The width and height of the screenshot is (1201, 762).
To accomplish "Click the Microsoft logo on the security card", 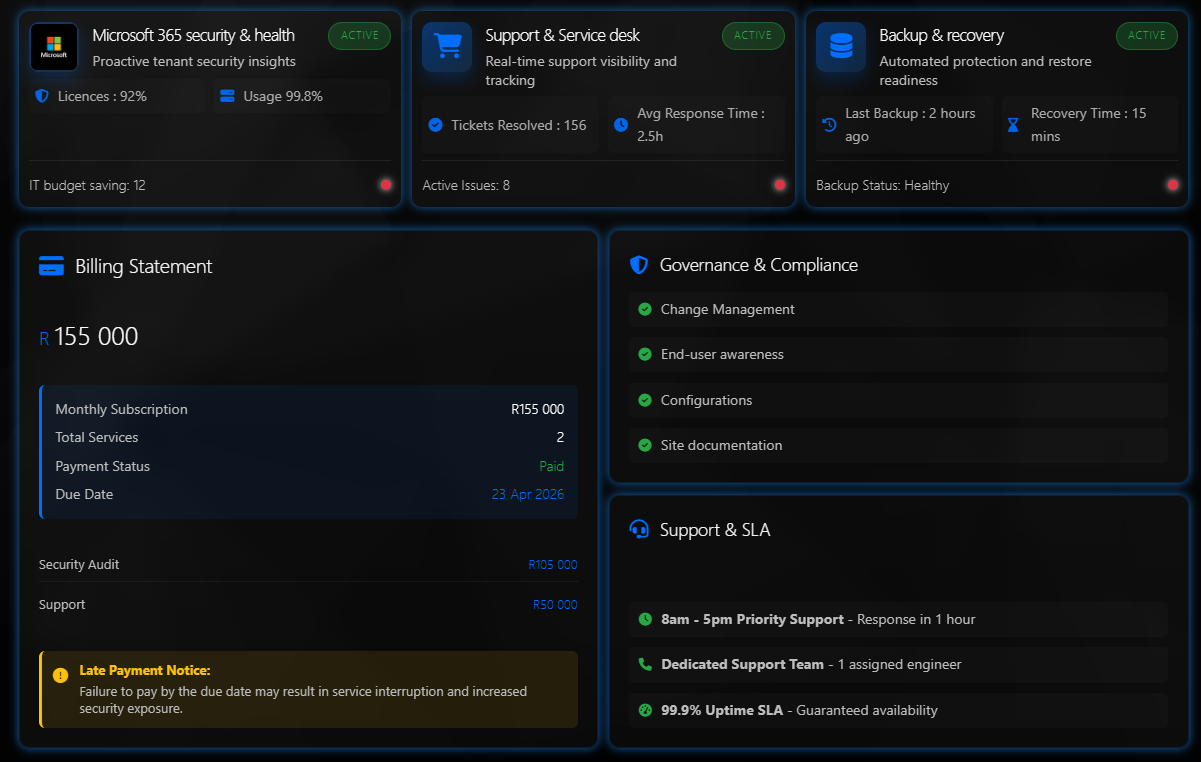I will pos(53,46).
